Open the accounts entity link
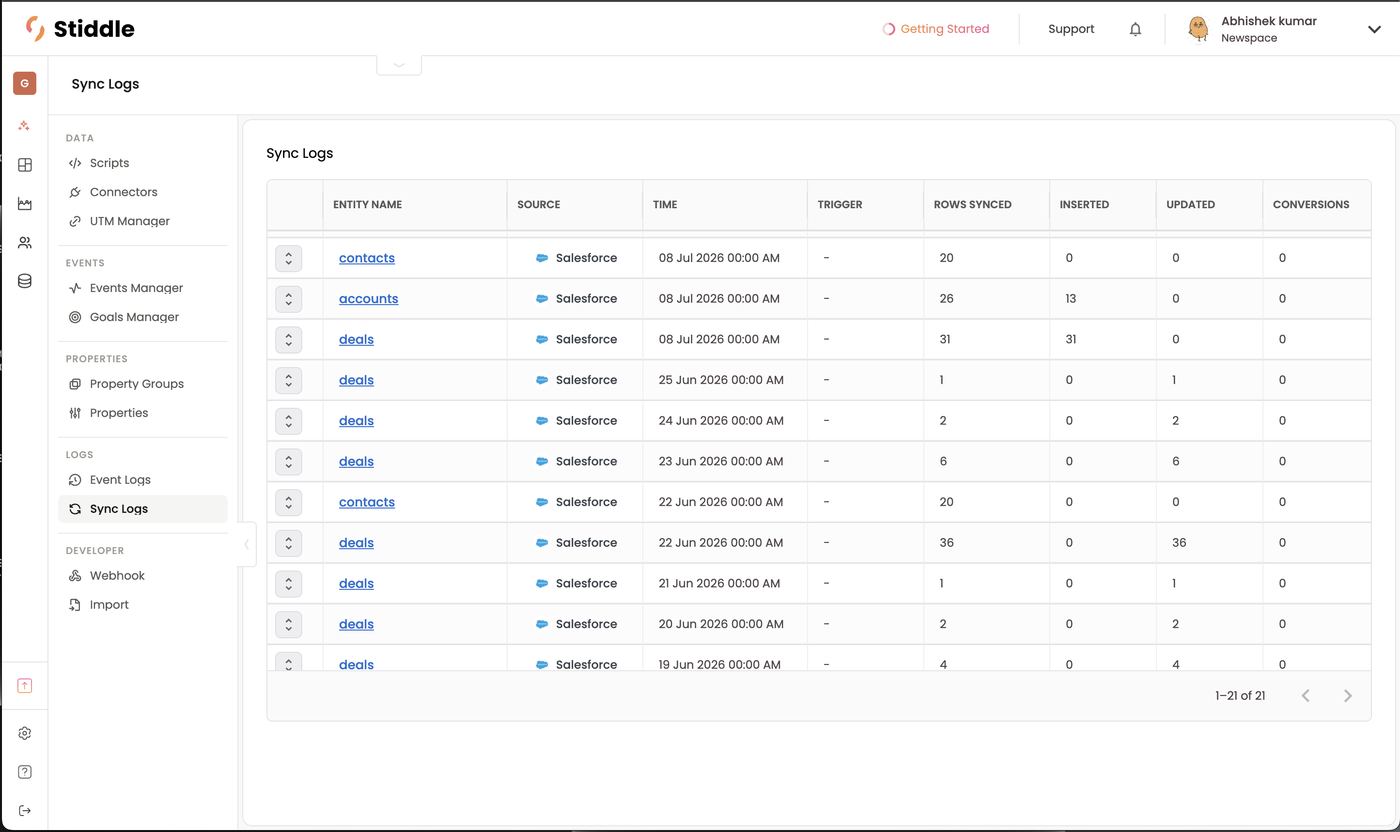This screenshot has width=1400, height=832. tap(368, 299)
